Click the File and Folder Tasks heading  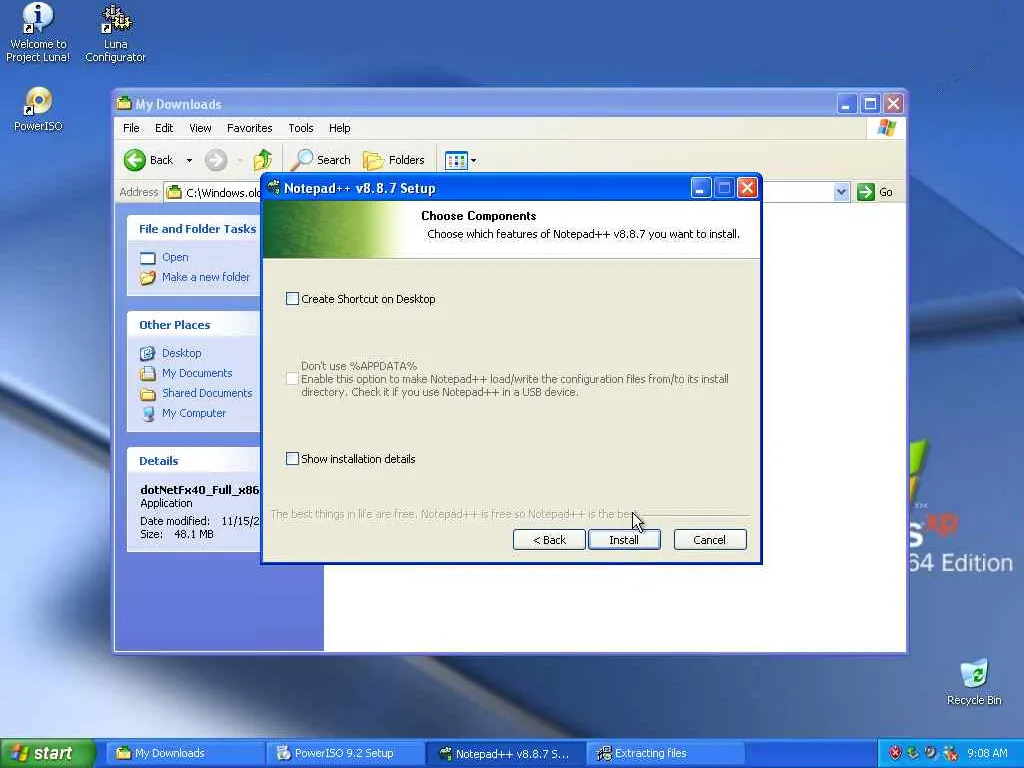[197, 229]
